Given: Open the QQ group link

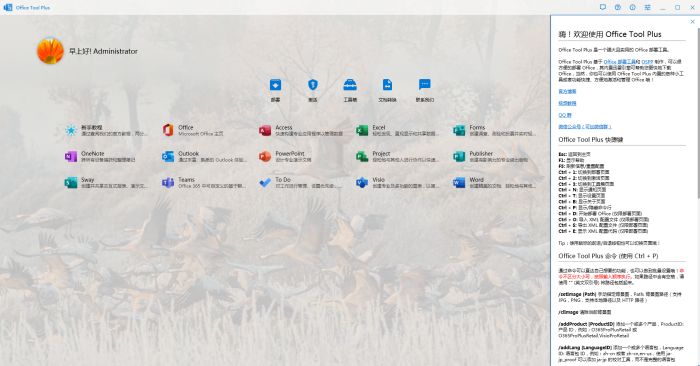Looking at the screenshot, I should [x=565, y=115].
